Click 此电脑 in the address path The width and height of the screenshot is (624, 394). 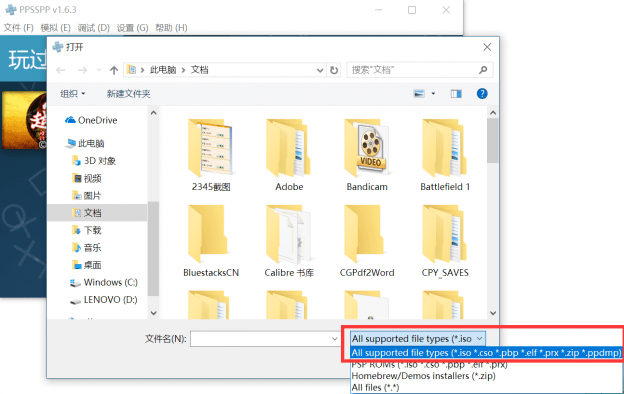(163, 70)
